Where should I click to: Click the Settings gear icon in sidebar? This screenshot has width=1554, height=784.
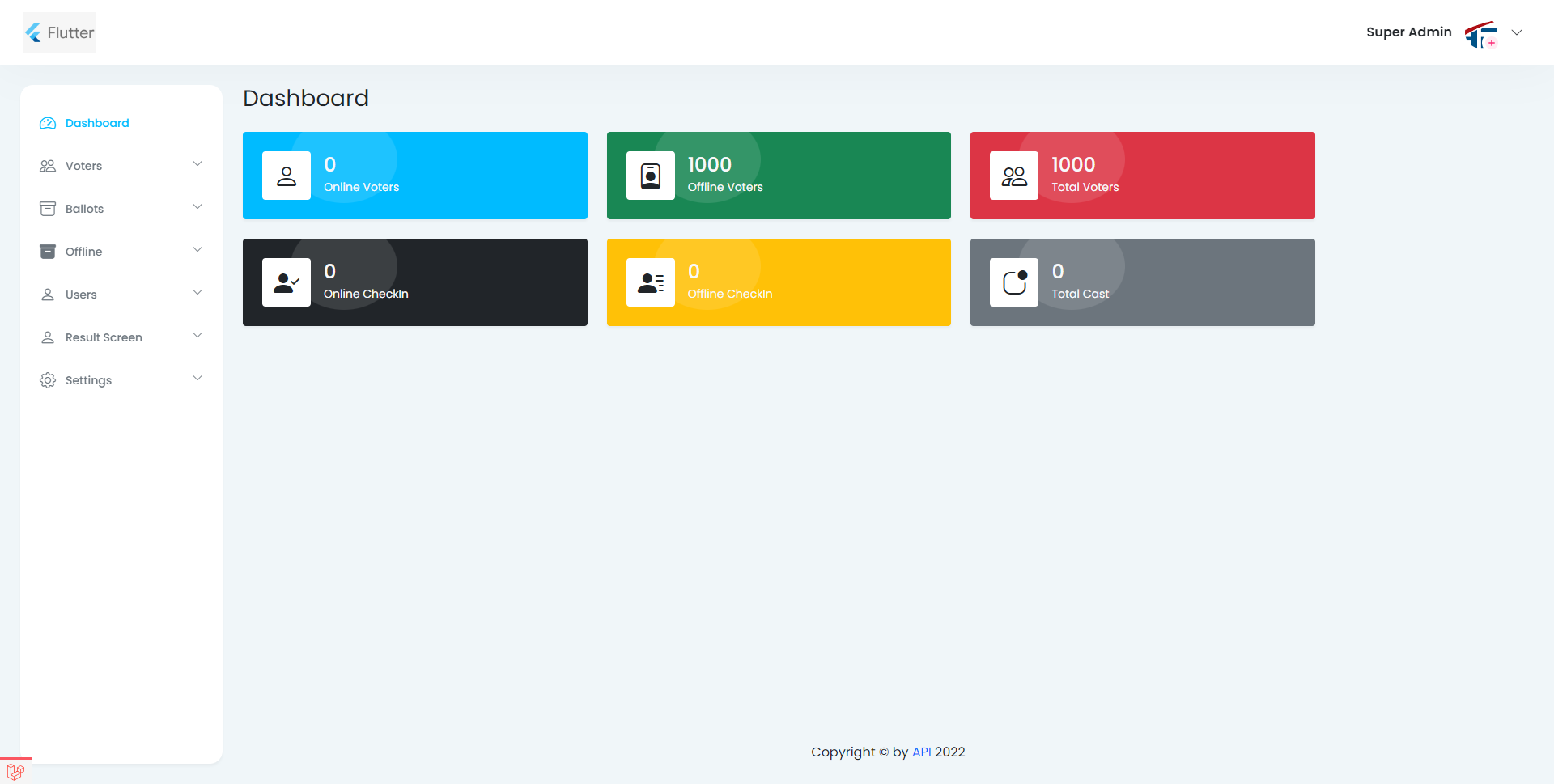click(x=48, y=380)
